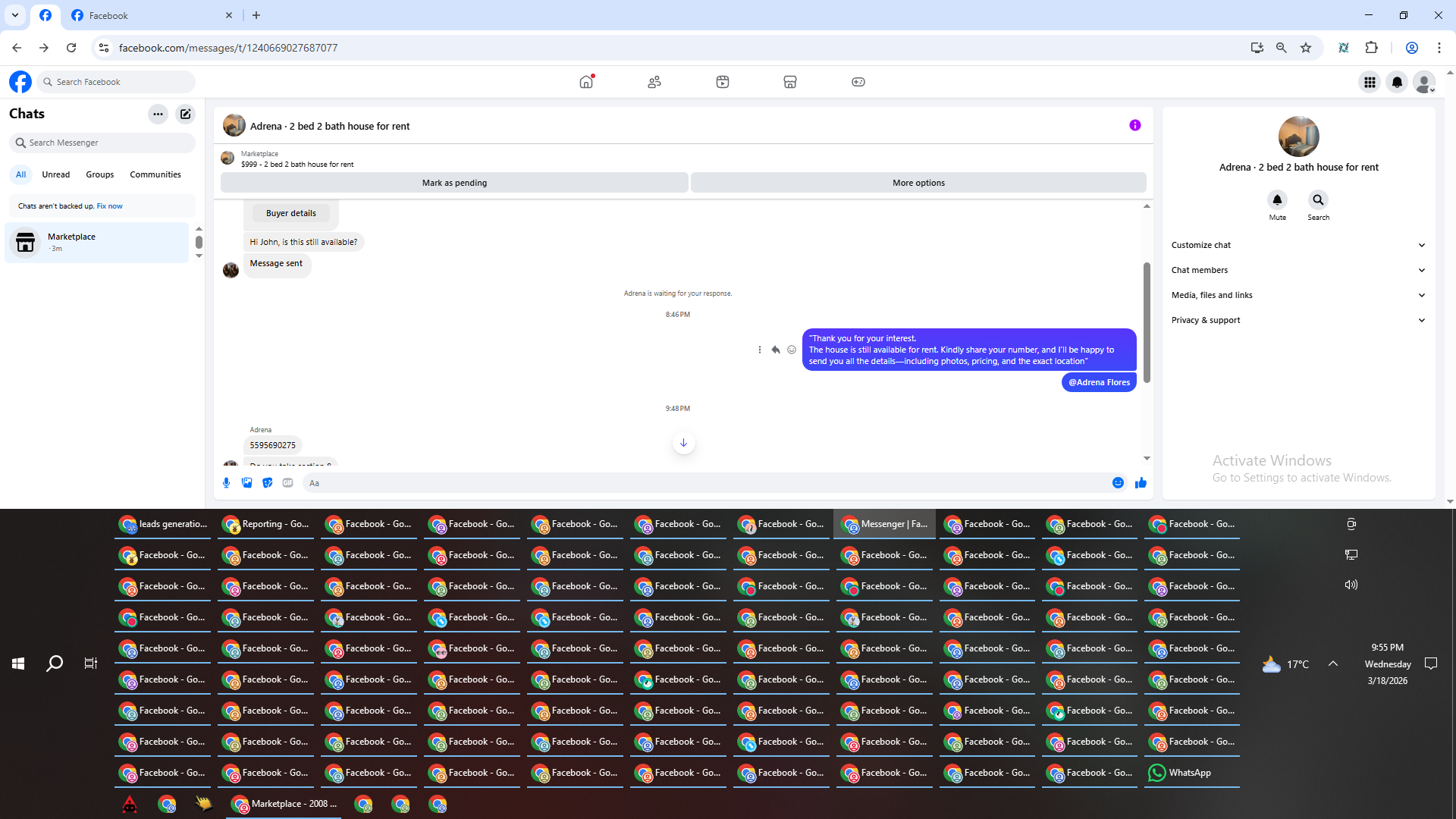Click Mark as pending button
Viewport: 1456px width, 819px height.
tap(454, 183)
